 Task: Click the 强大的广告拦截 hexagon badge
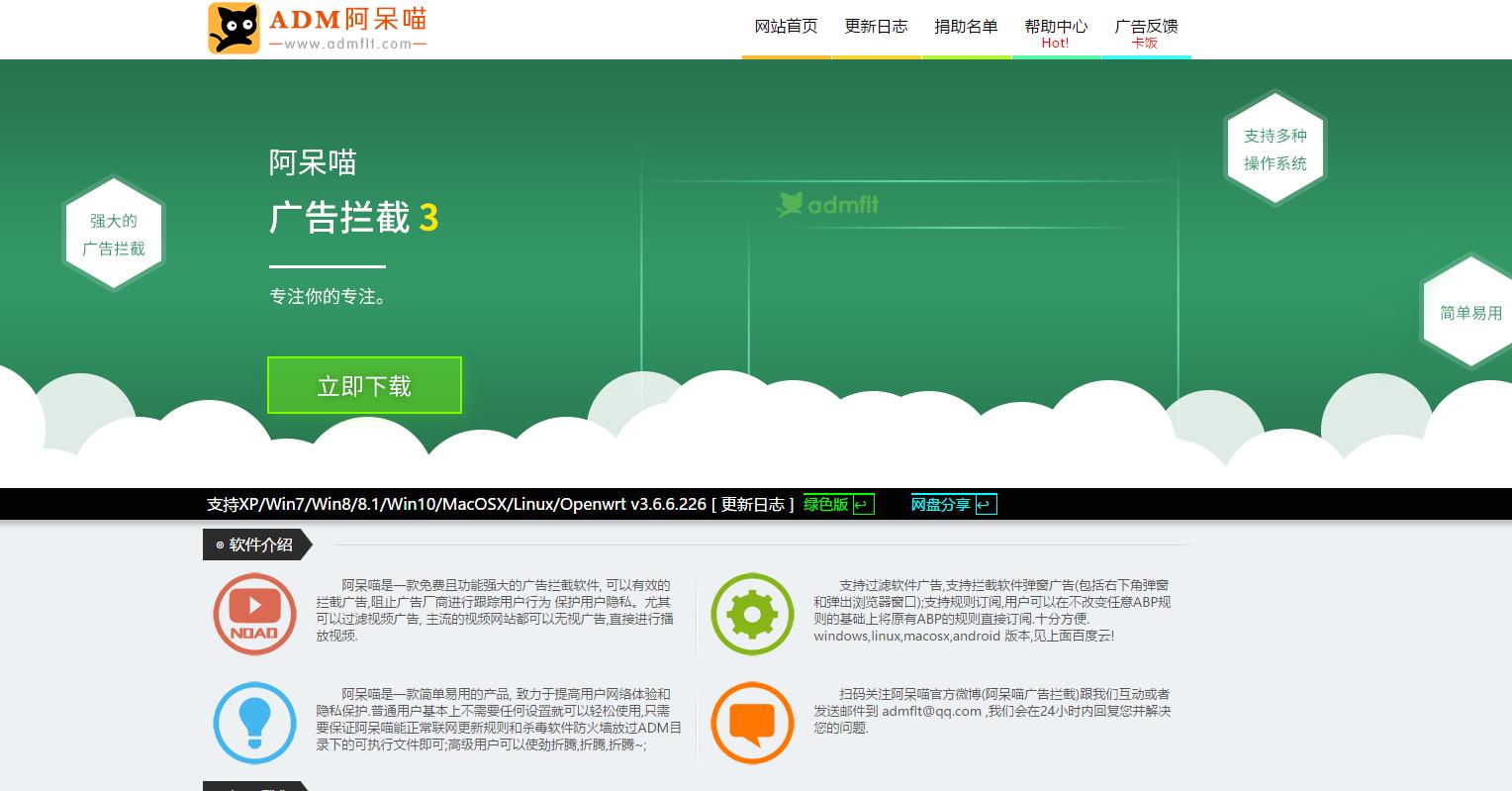[112, 235]
